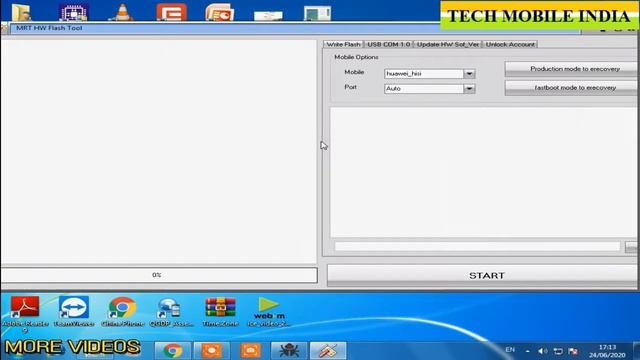Expand the Port dropdown arrow
Image resolution: width=640 pixels, height=360 pixels.
pos(469,89)
